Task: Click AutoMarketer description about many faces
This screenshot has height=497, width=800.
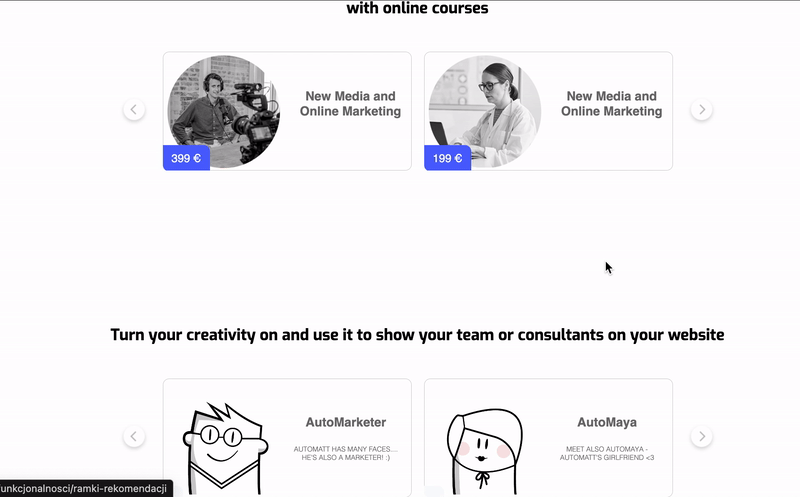Action: [x=345, y=453]
